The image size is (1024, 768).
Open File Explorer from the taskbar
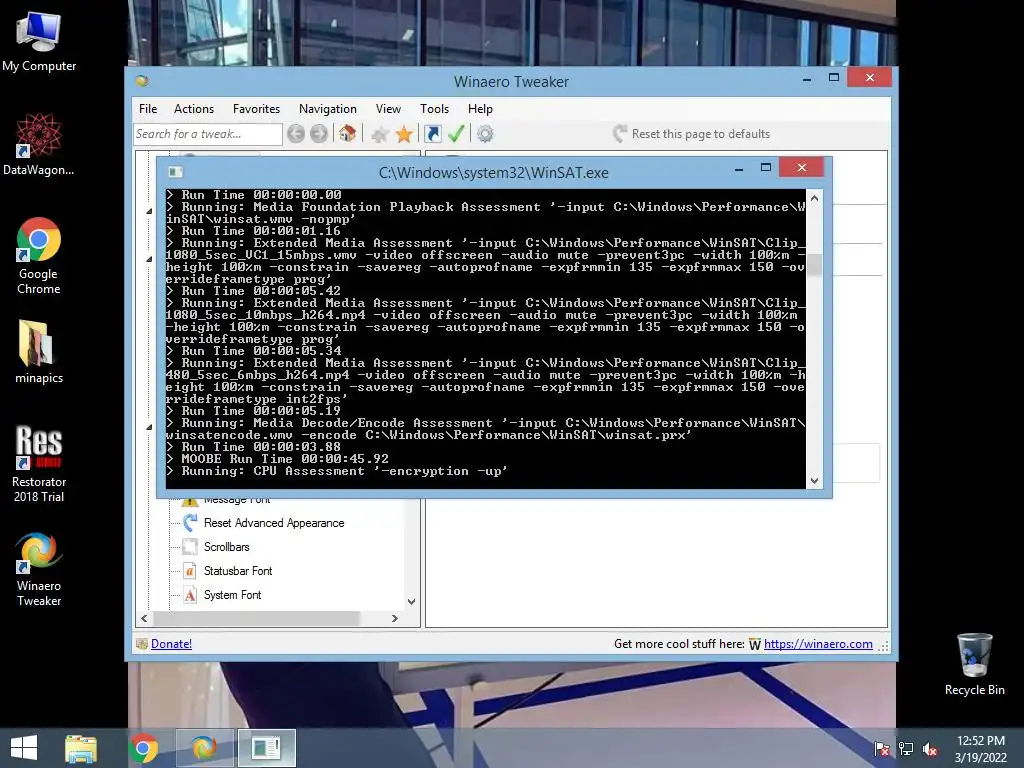[80, 748]
